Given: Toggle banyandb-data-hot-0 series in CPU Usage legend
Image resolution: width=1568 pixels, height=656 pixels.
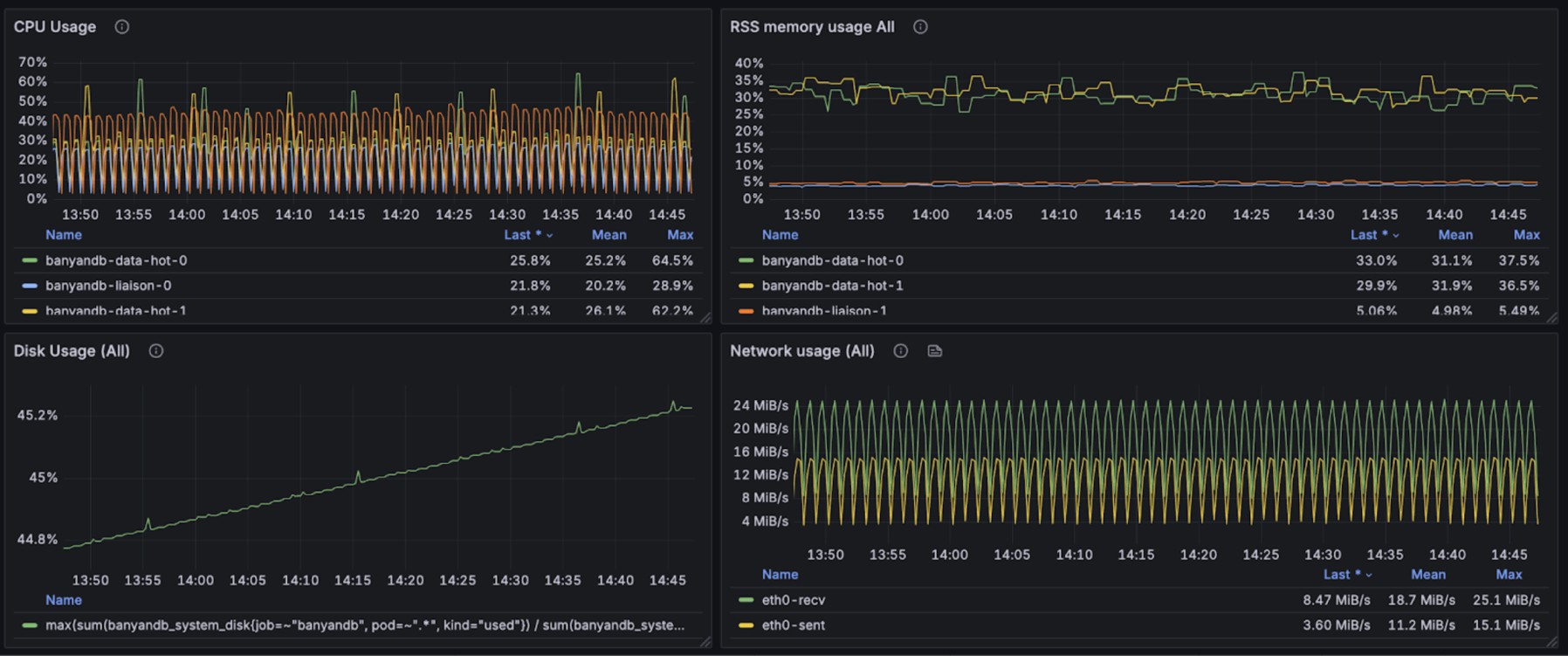Looking at the screenshot, I should (116, 260).
